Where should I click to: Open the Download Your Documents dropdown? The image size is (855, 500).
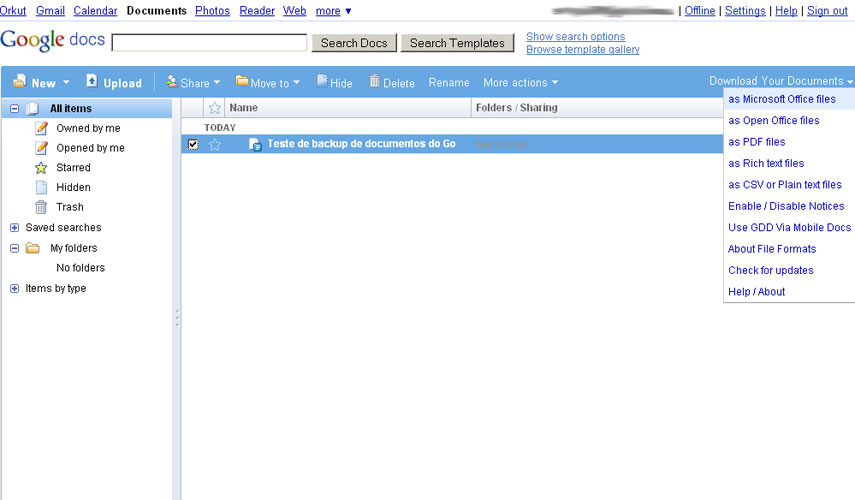[x=781, y=81]
